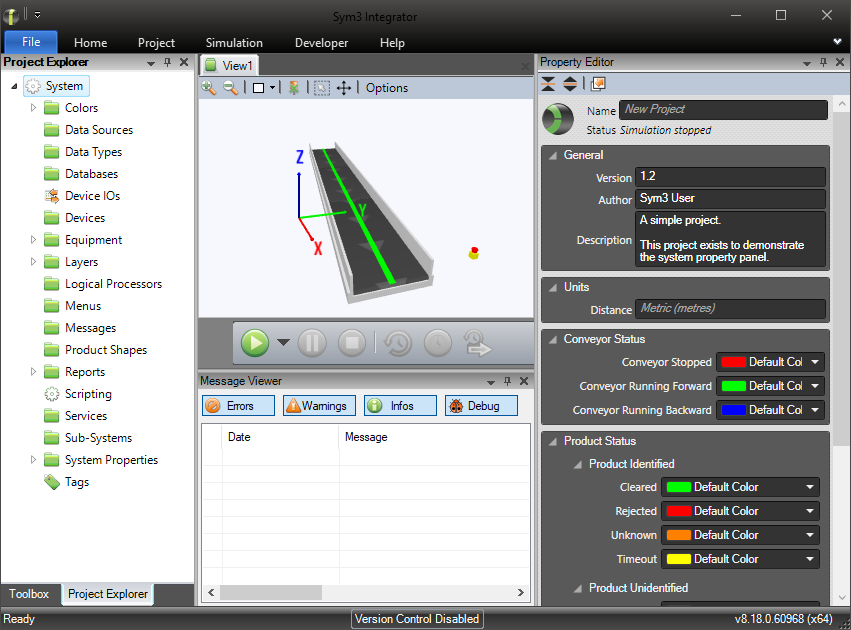Select the Scripting gear item
Image resolution: width=851 pixels, height=630 pixels.
(78, 394)
